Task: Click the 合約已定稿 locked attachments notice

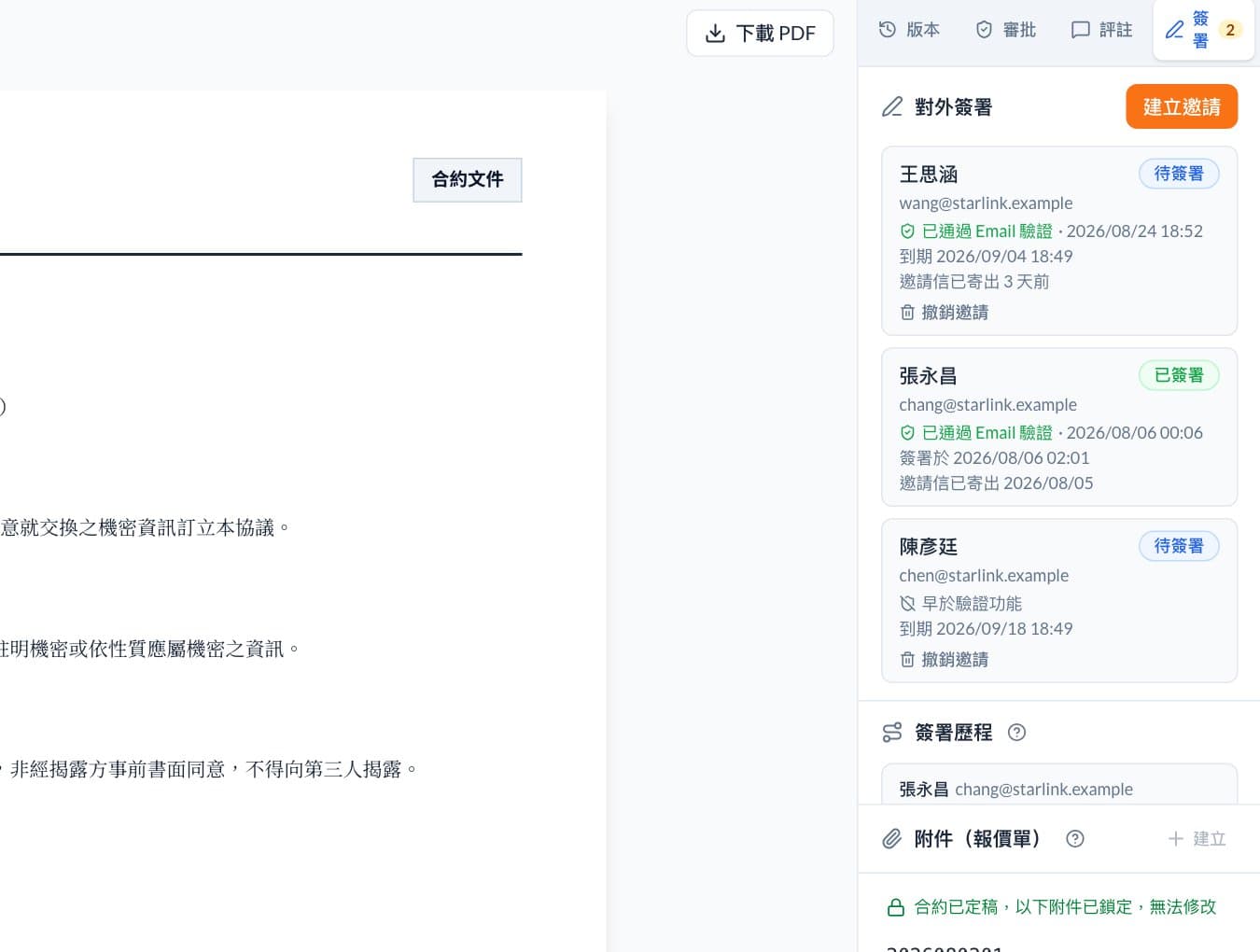Action: 1052,907
